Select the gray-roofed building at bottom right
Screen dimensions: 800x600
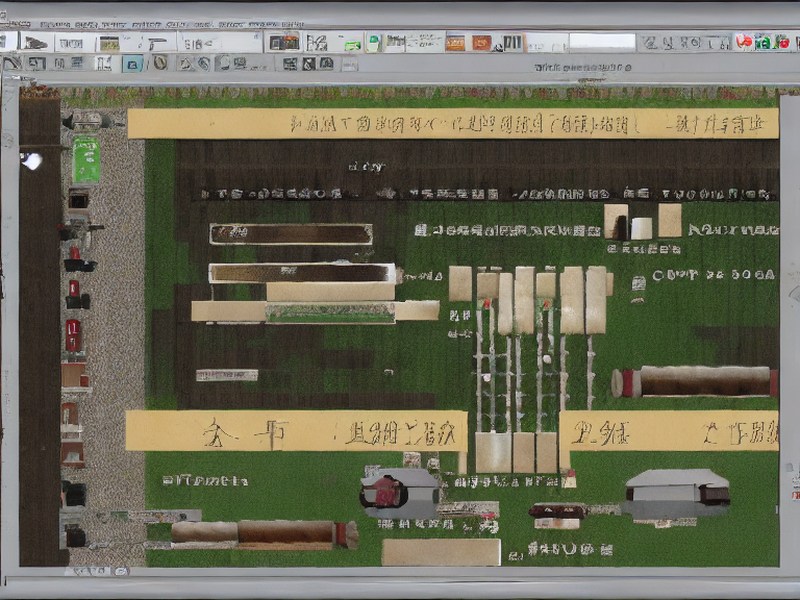pos(677,493)
